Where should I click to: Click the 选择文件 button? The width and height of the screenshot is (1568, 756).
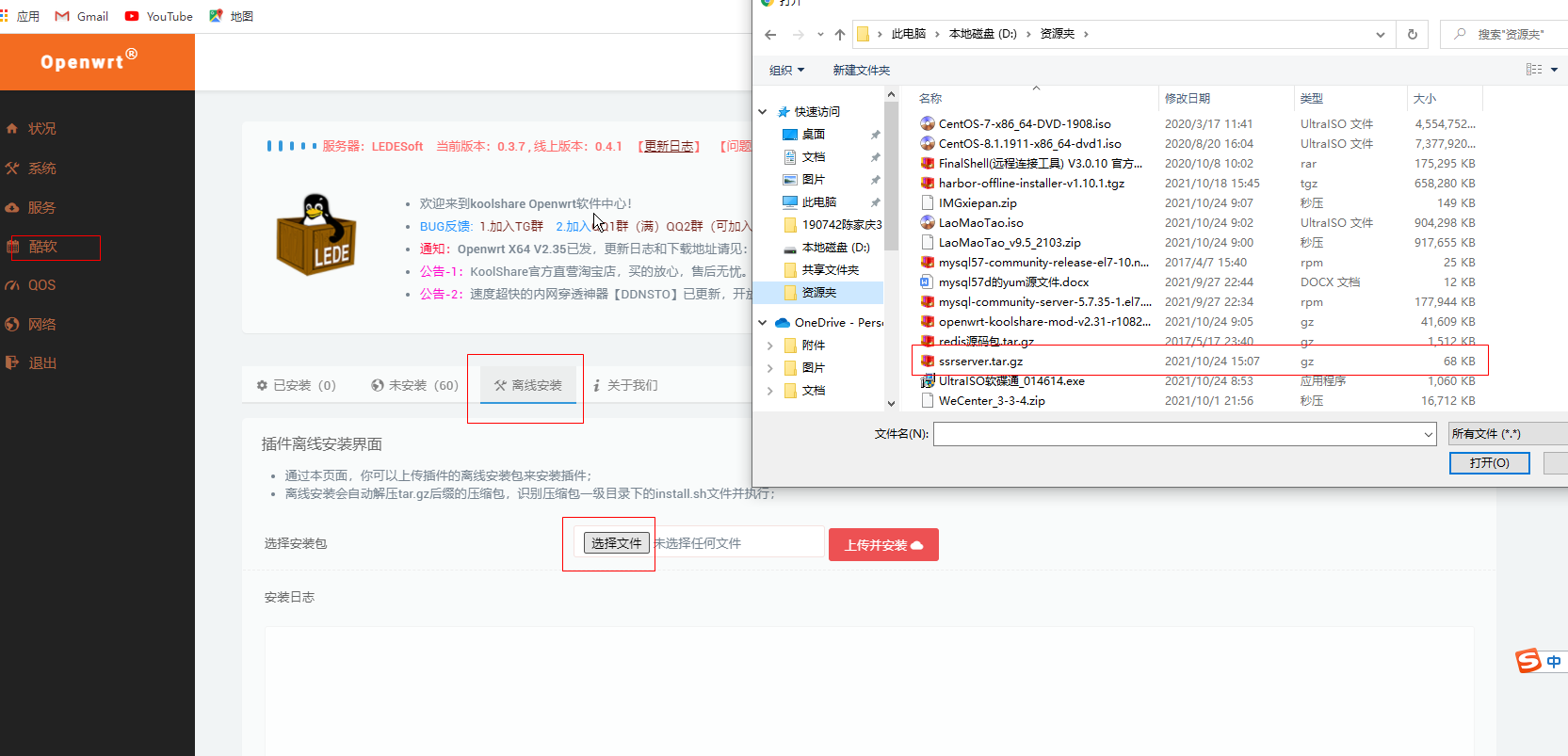click(617, 543)
